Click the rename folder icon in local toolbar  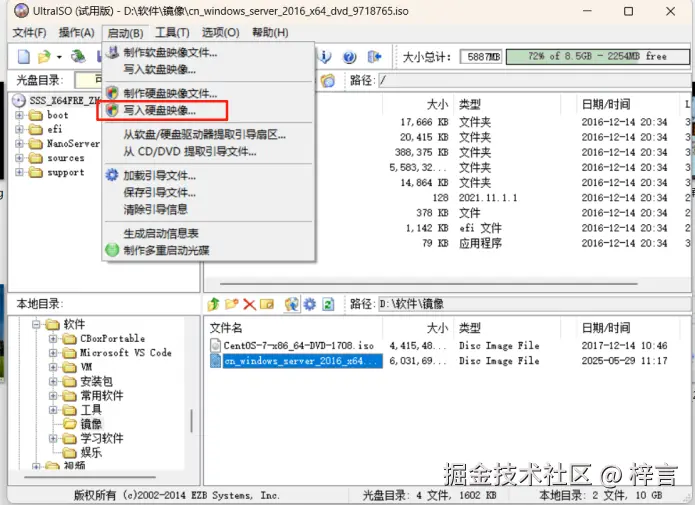coord(267,304)
